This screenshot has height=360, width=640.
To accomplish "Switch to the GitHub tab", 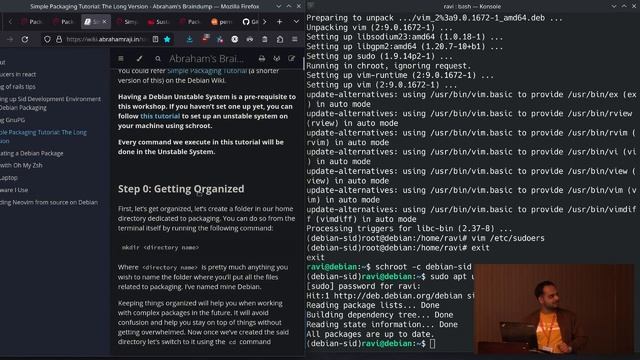I will (250, 22).
